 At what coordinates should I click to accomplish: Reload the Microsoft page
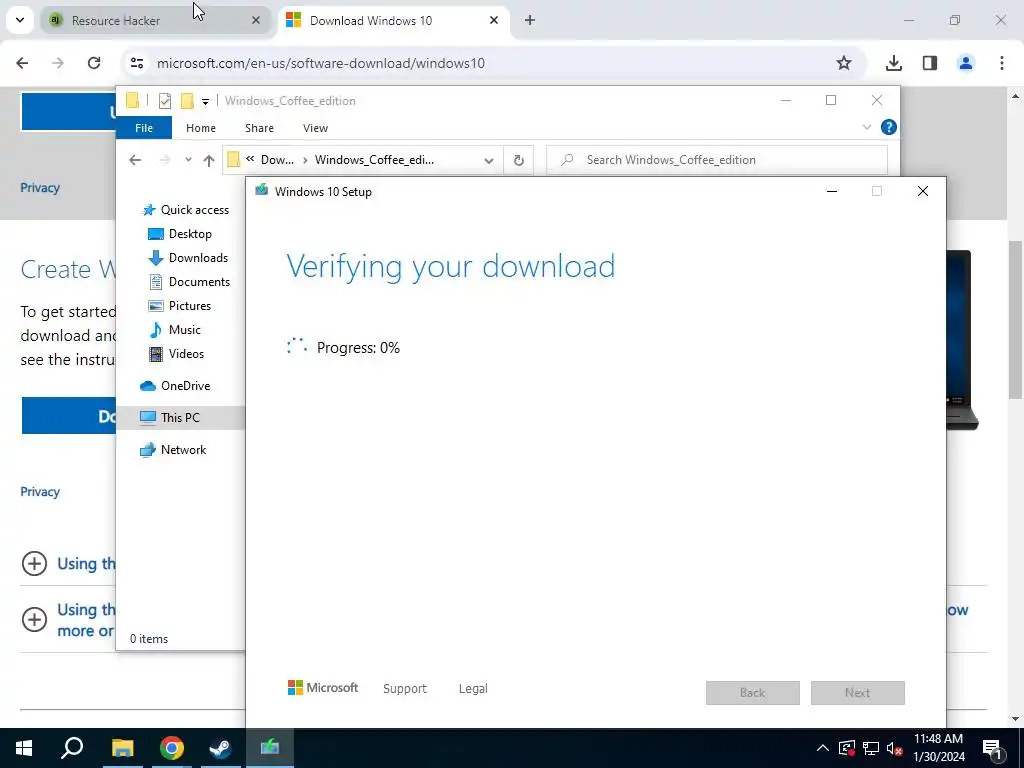(x=94, y=63)
